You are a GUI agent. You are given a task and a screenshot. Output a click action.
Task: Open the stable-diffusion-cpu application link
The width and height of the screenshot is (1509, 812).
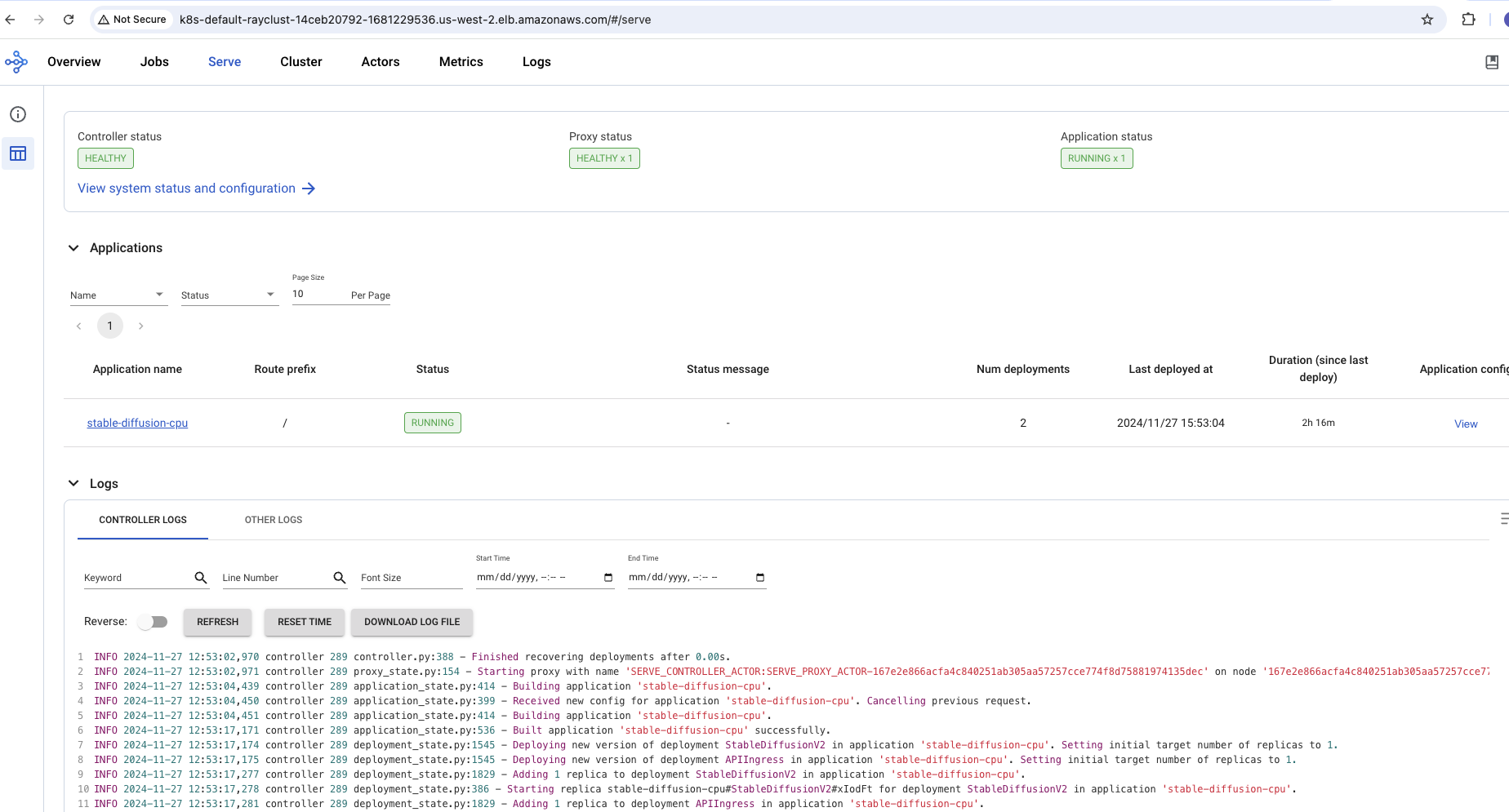(x=137, y=423)
